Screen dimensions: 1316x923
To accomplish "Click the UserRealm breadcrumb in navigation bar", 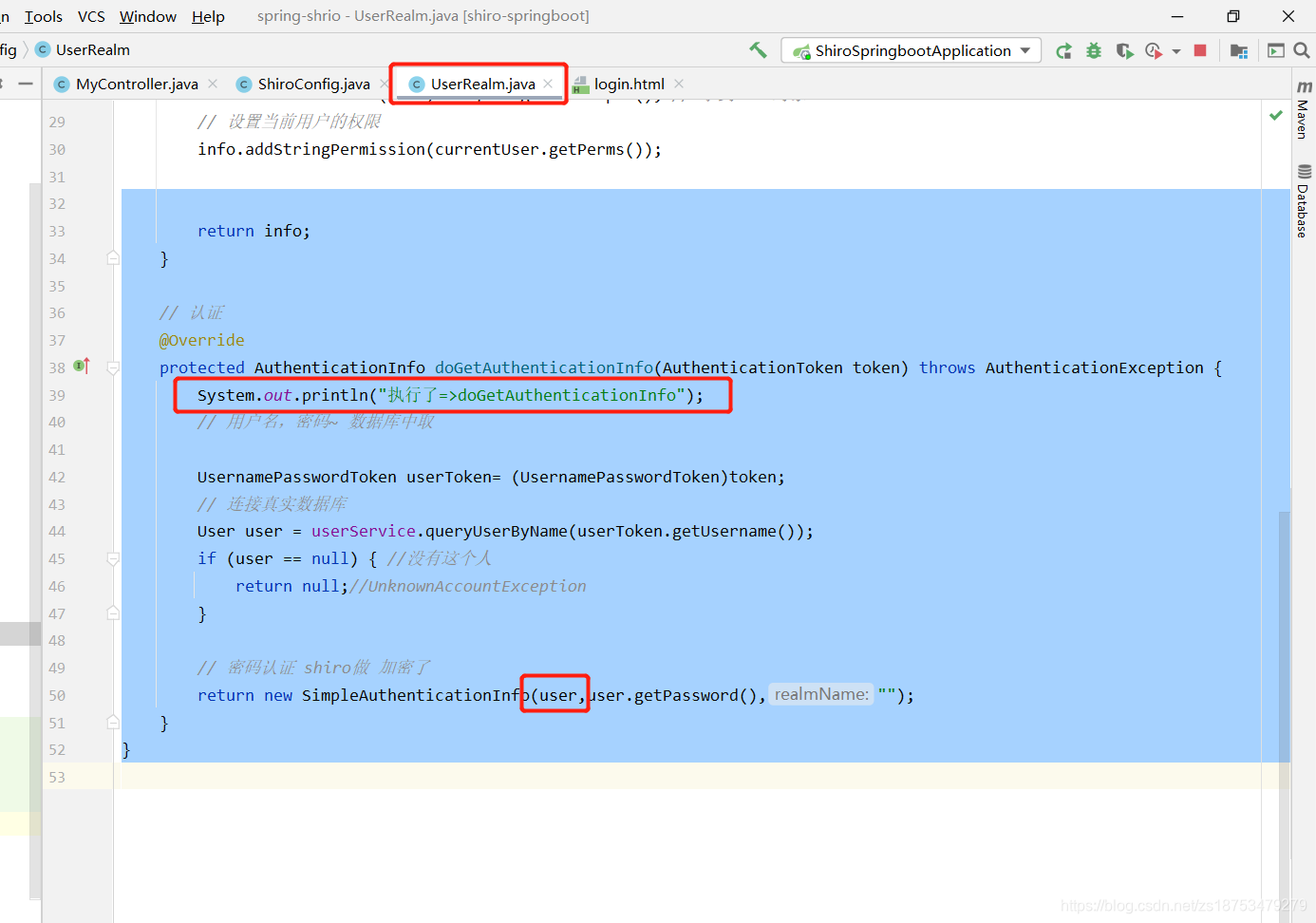I will click(83, 49).
